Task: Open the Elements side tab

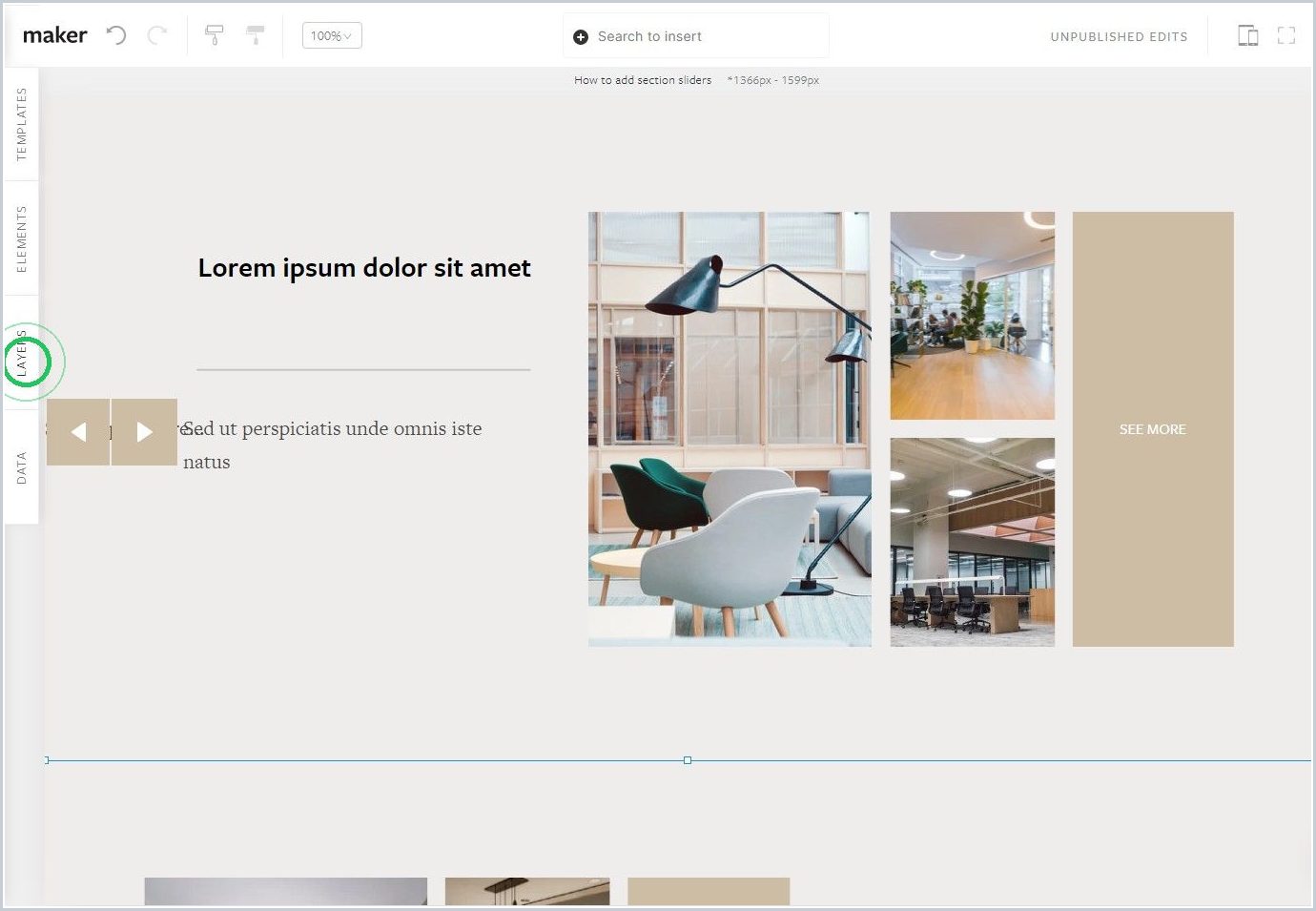Action: coord(21,238)
